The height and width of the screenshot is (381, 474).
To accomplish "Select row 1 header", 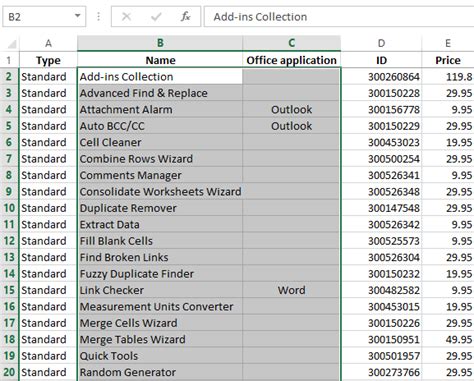I will [9, 60].
